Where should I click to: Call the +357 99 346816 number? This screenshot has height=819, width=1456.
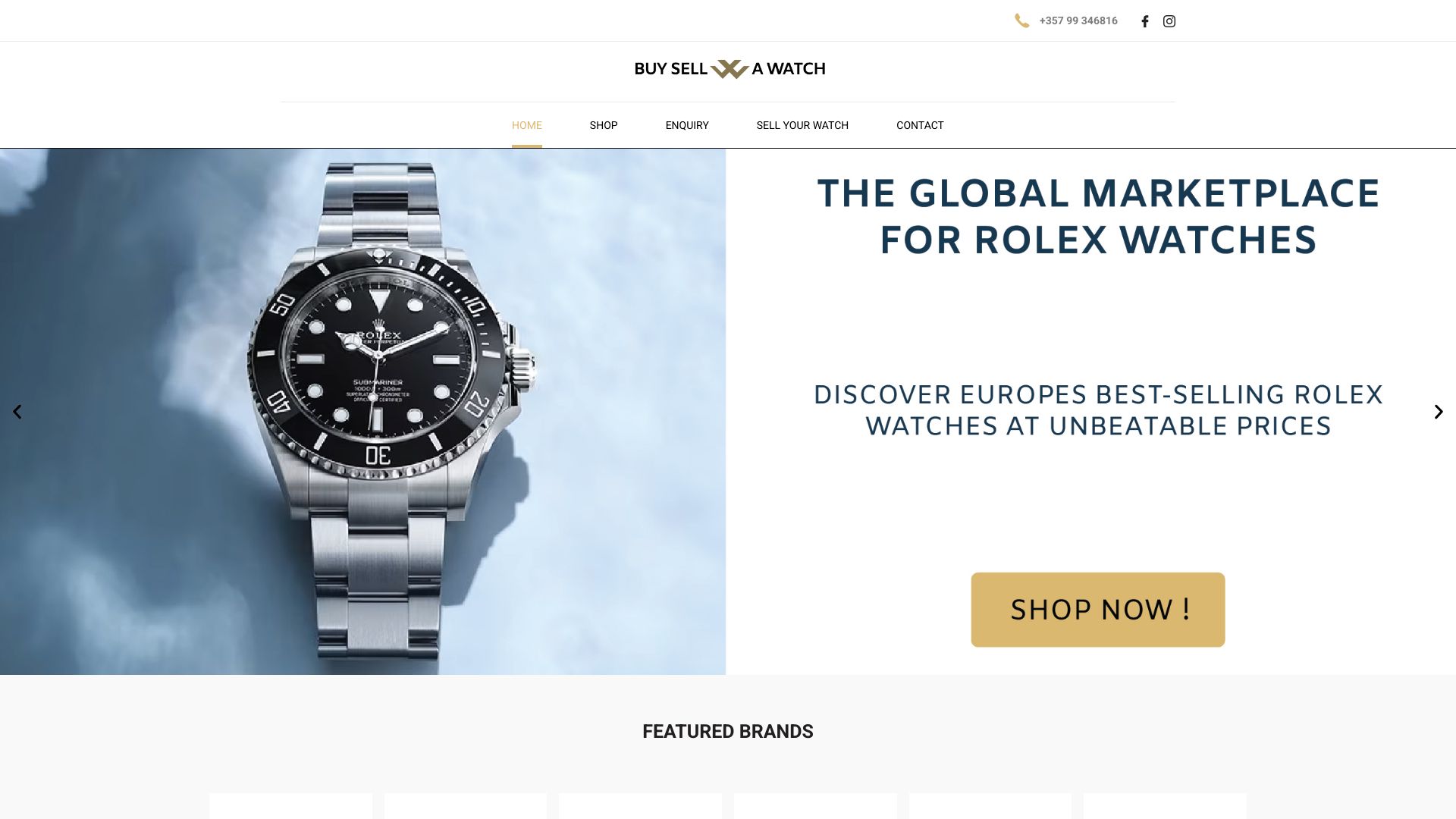1078,21
